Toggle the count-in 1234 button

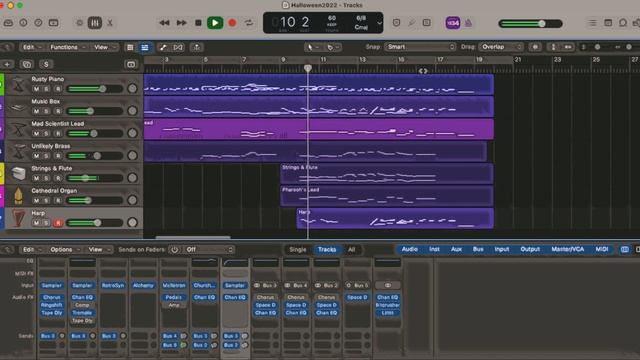[x=453, y=23]
